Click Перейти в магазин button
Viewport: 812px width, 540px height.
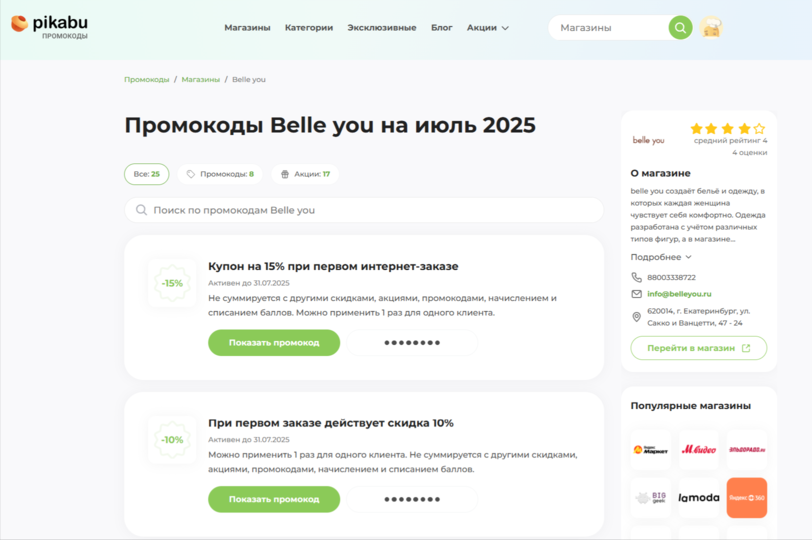[699, 348]
